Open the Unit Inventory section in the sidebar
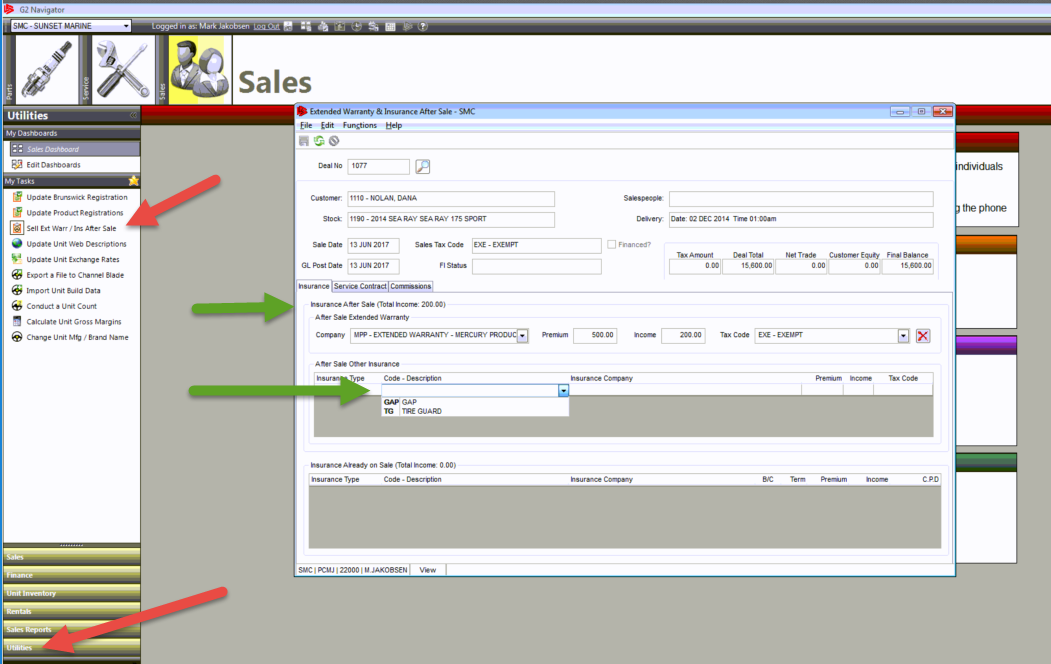The height and width of the screenshot is (664, 1051). [x=72, y=593]
